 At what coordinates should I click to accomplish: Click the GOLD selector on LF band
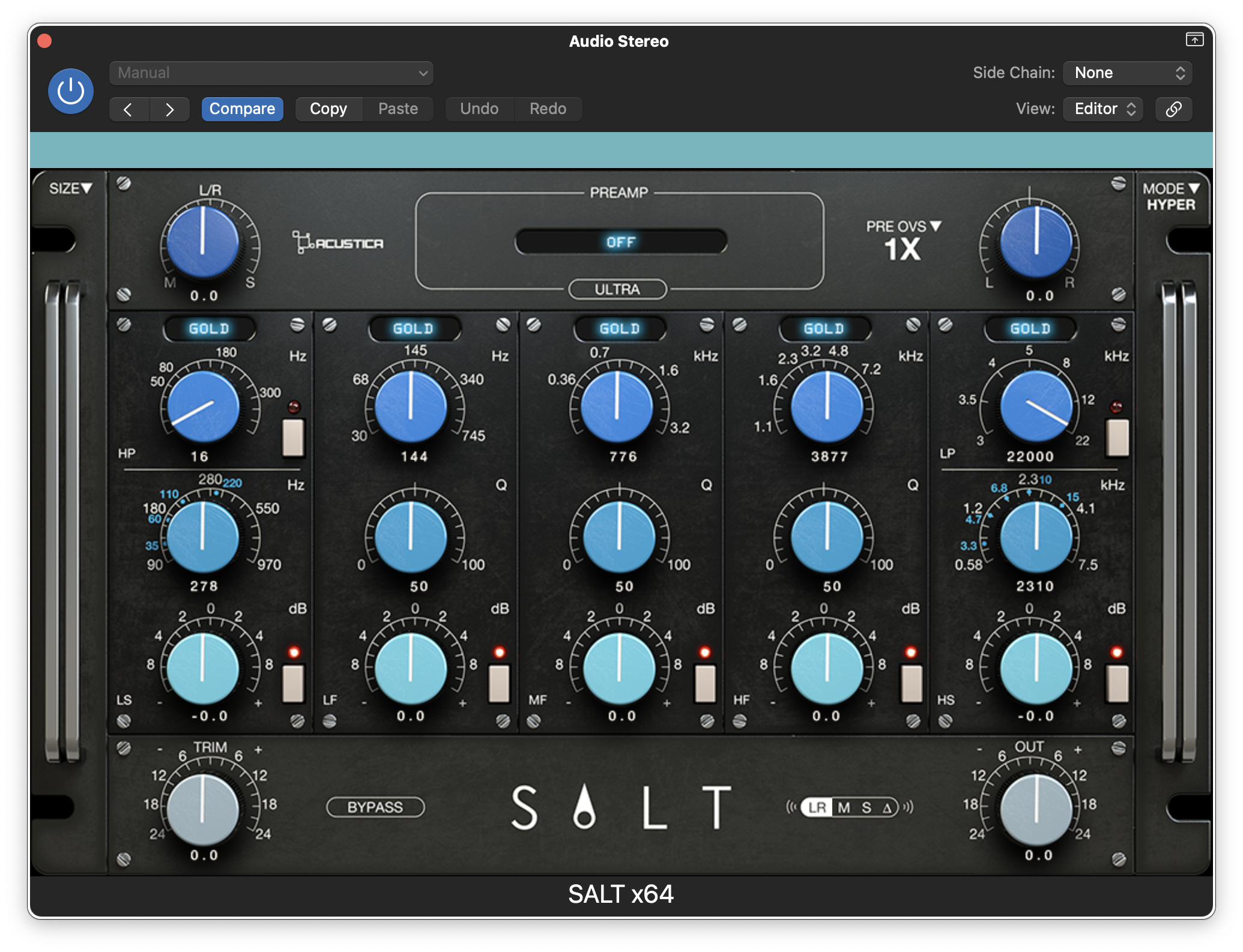pyautogui.click(x=414, y=328)
